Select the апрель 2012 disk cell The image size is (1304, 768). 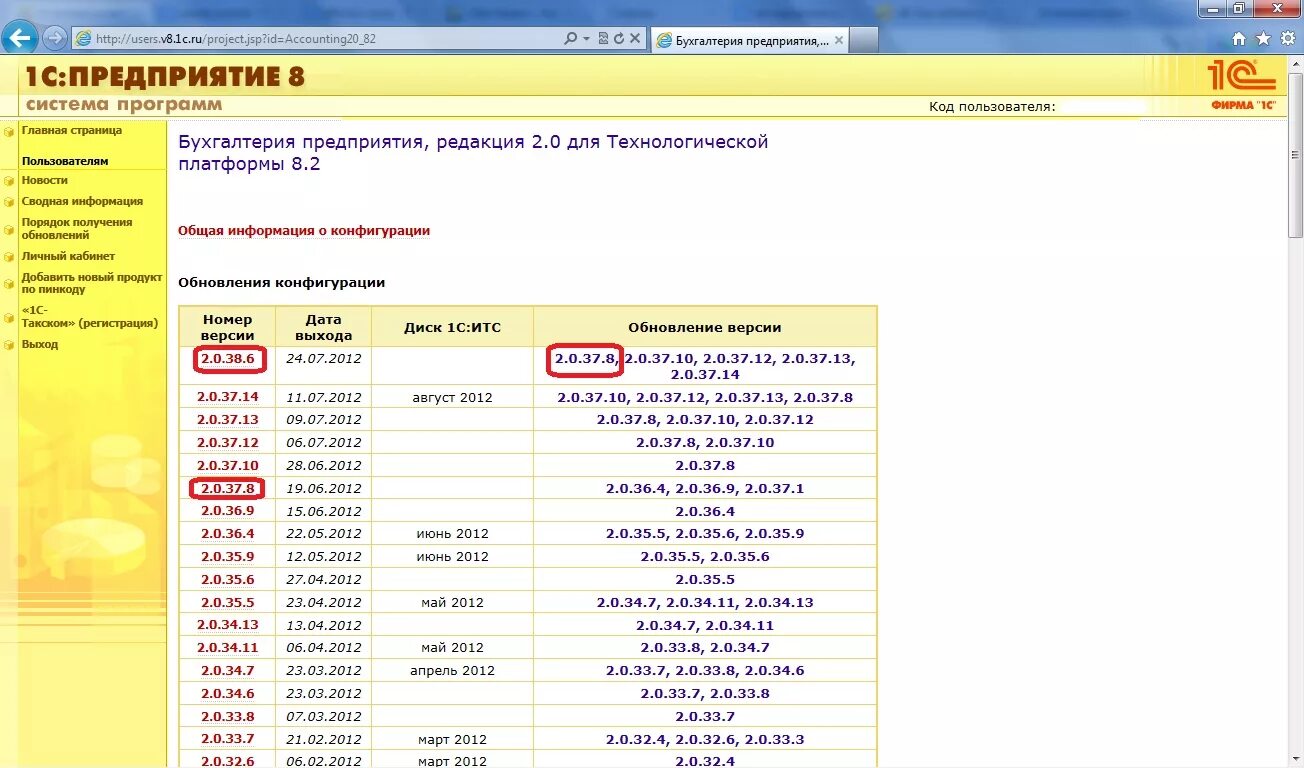pyautogui.click(x=452, y=671)
